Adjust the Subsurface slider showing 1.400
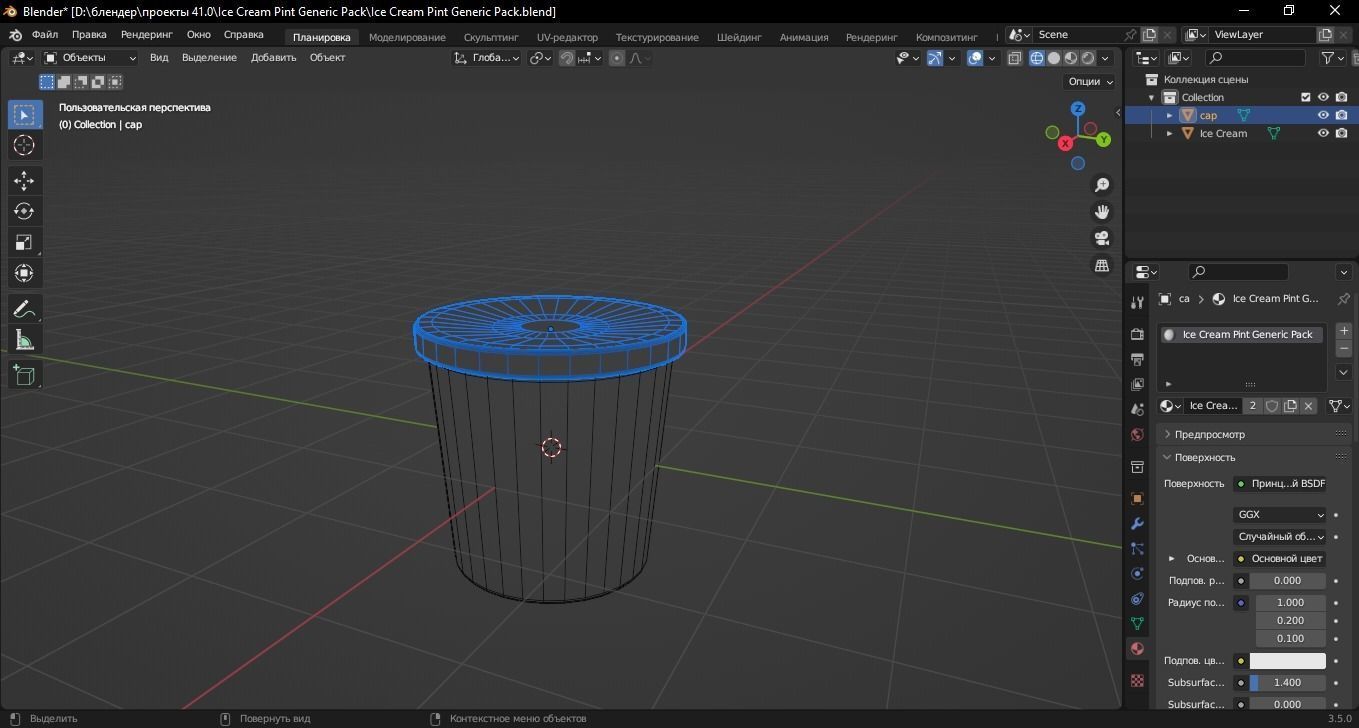 coord(1287,683)
